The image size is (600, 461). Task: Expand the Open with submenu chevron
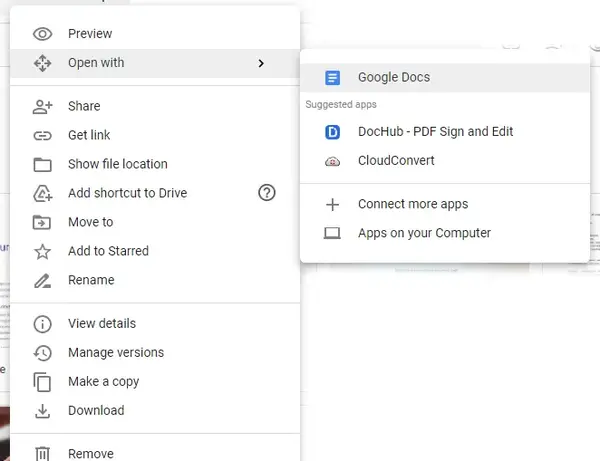261,63
